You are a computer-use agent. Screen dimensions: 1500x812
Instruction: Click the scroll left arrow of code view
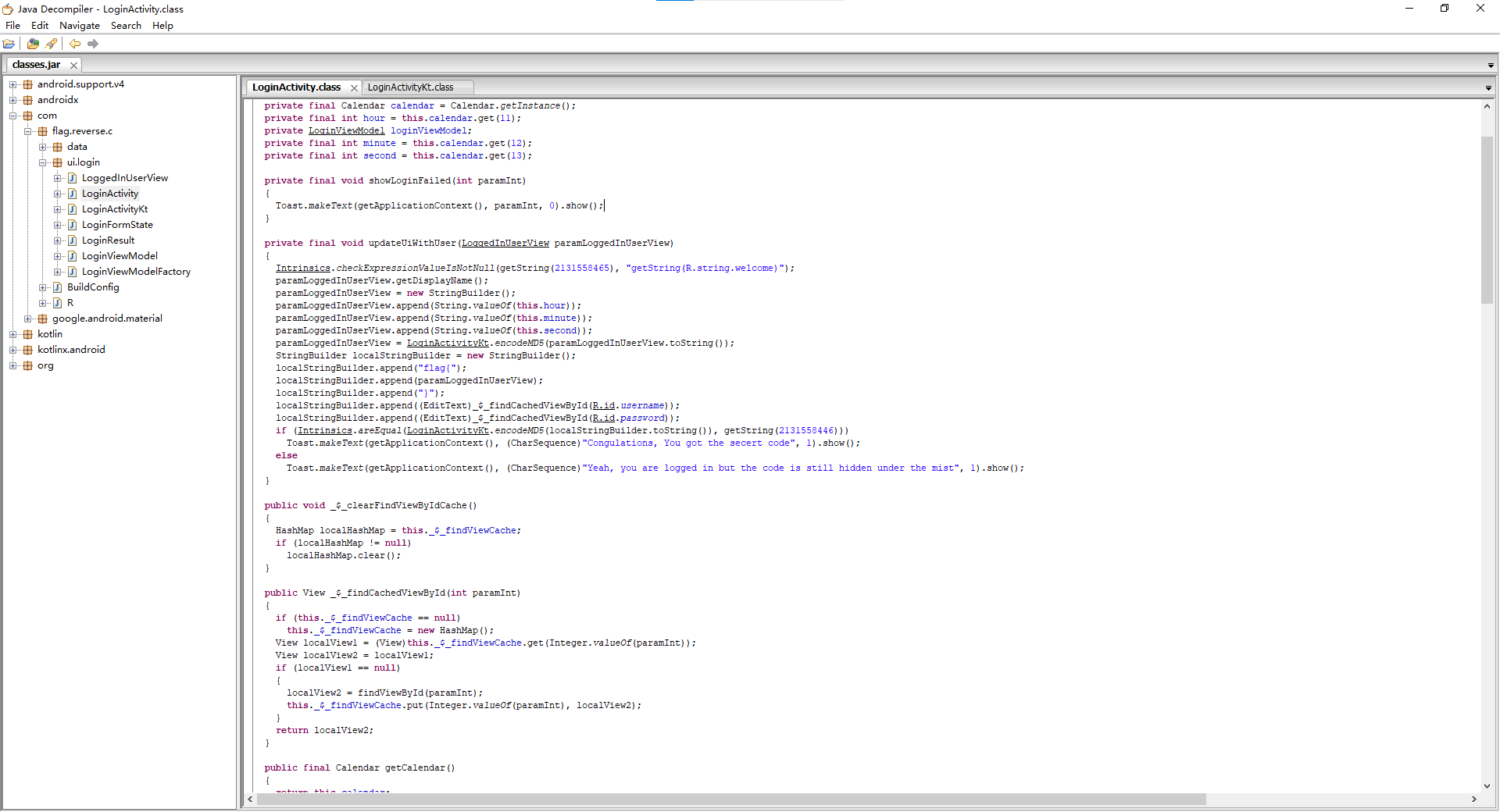click(x=250, y=800)
